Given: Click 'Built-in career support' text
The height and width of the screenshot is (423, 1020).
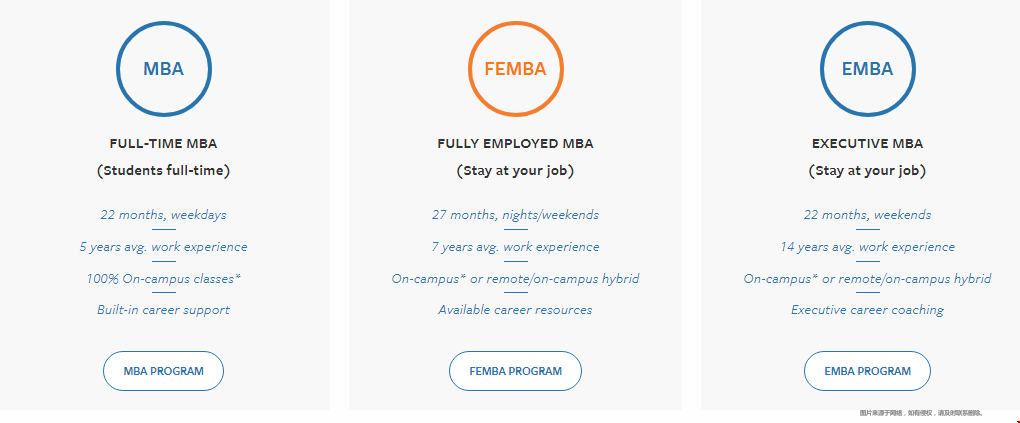Looking at the screenshot, I should point(163,310).
